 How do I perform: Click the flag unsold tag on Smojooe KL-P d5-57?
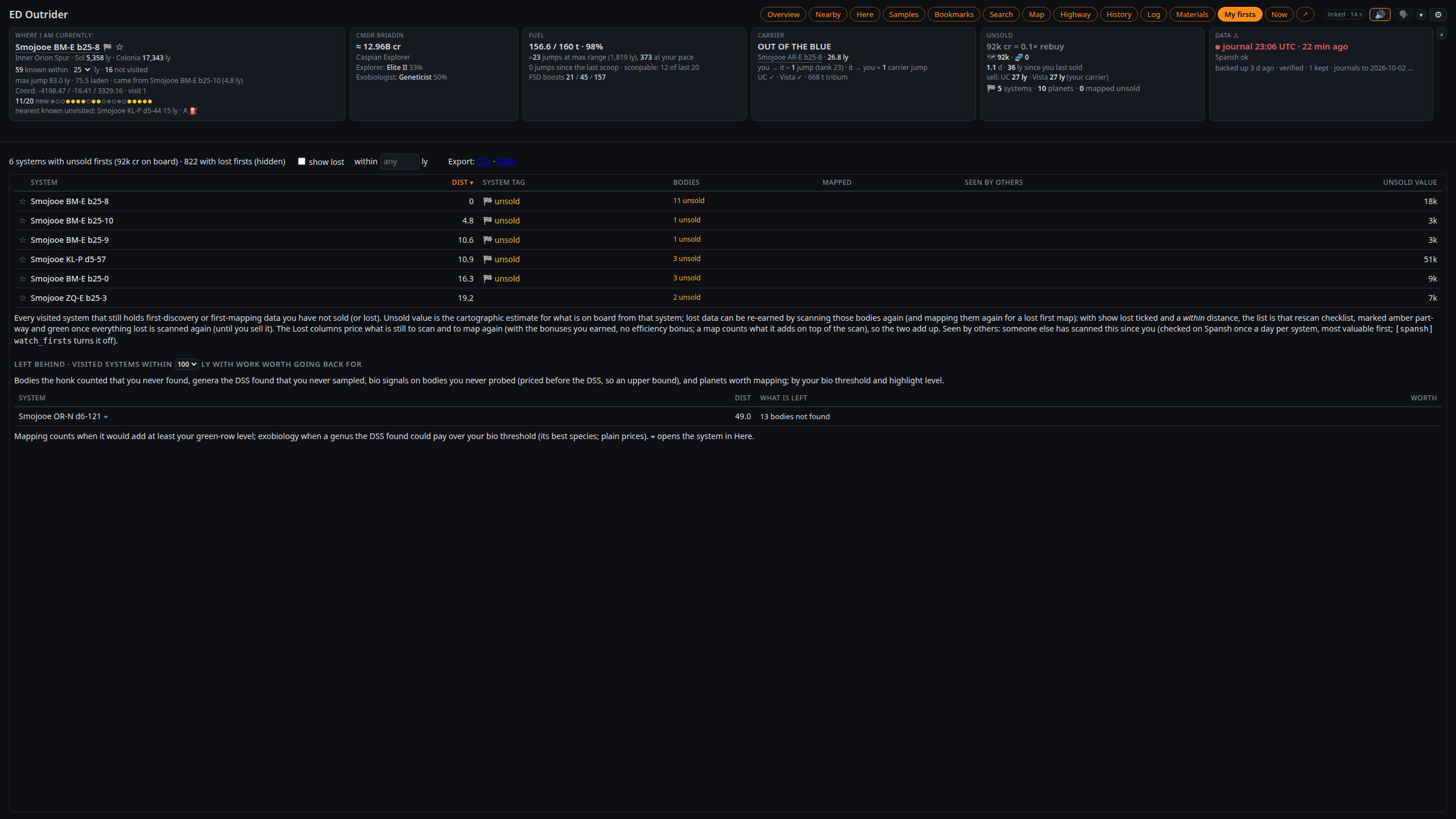pyautogui.click(x=502, y=259)
